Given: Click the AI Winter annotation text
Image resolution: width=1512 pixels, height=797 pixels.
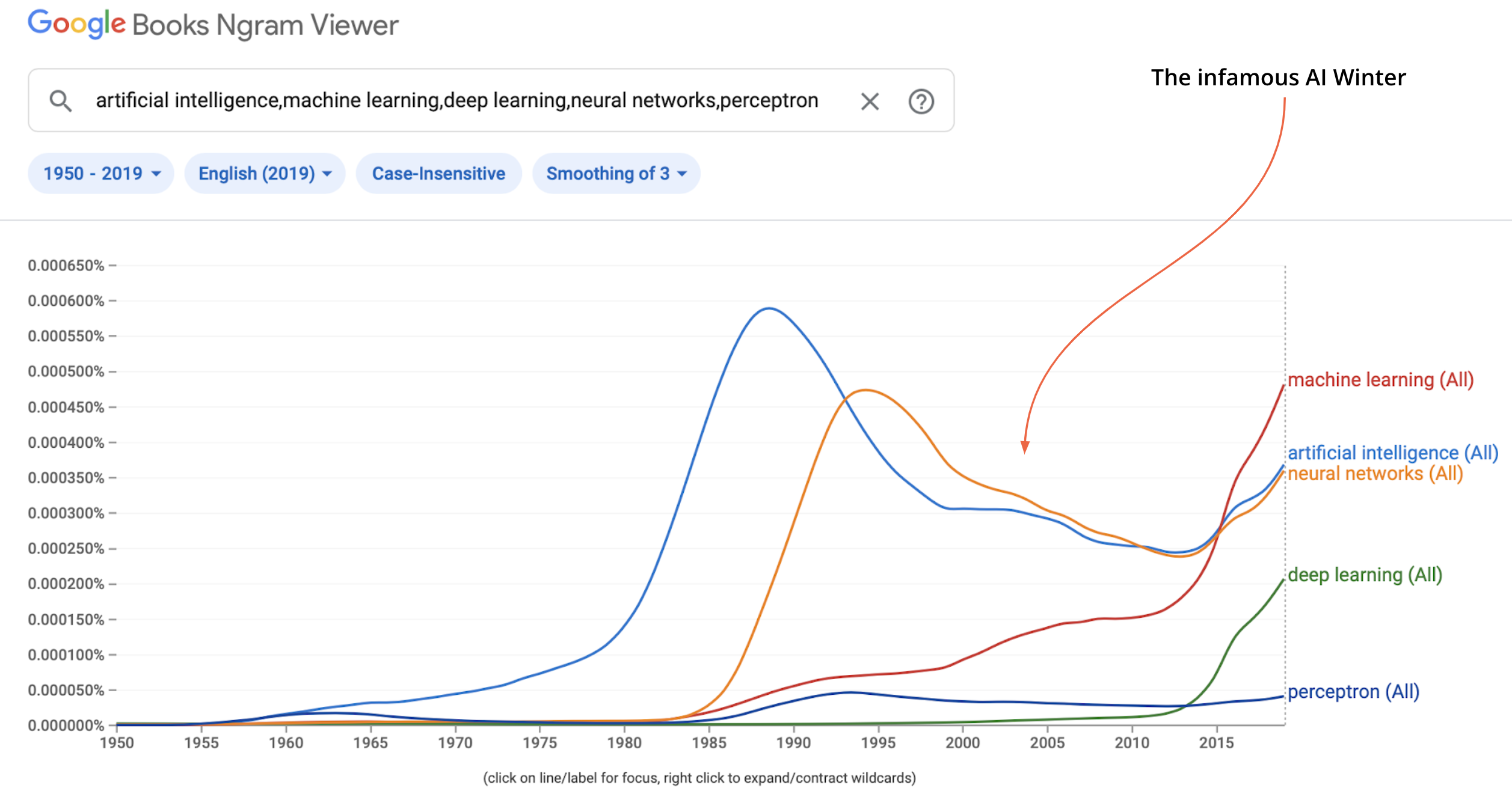Looking at the screenshot, I should tap(1278, 78).
